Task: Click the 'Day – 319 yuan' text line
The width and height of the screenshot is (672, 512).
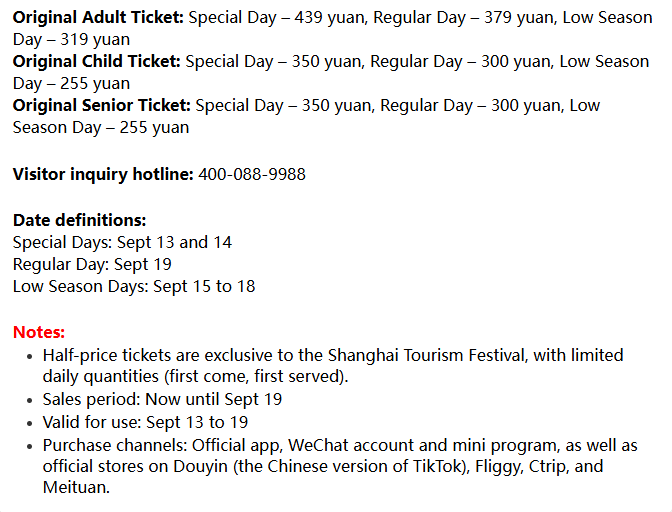Action: 71,40
